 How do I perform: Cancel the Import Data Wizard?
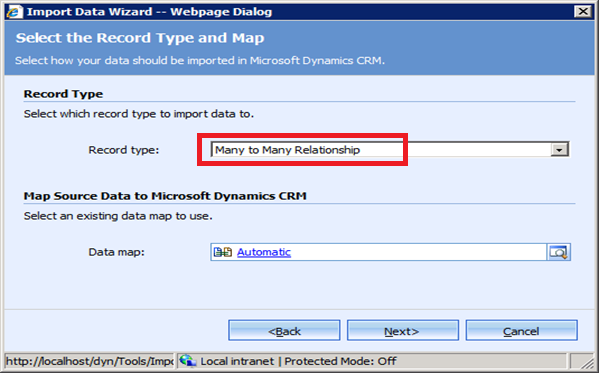(x=521, y=331)
